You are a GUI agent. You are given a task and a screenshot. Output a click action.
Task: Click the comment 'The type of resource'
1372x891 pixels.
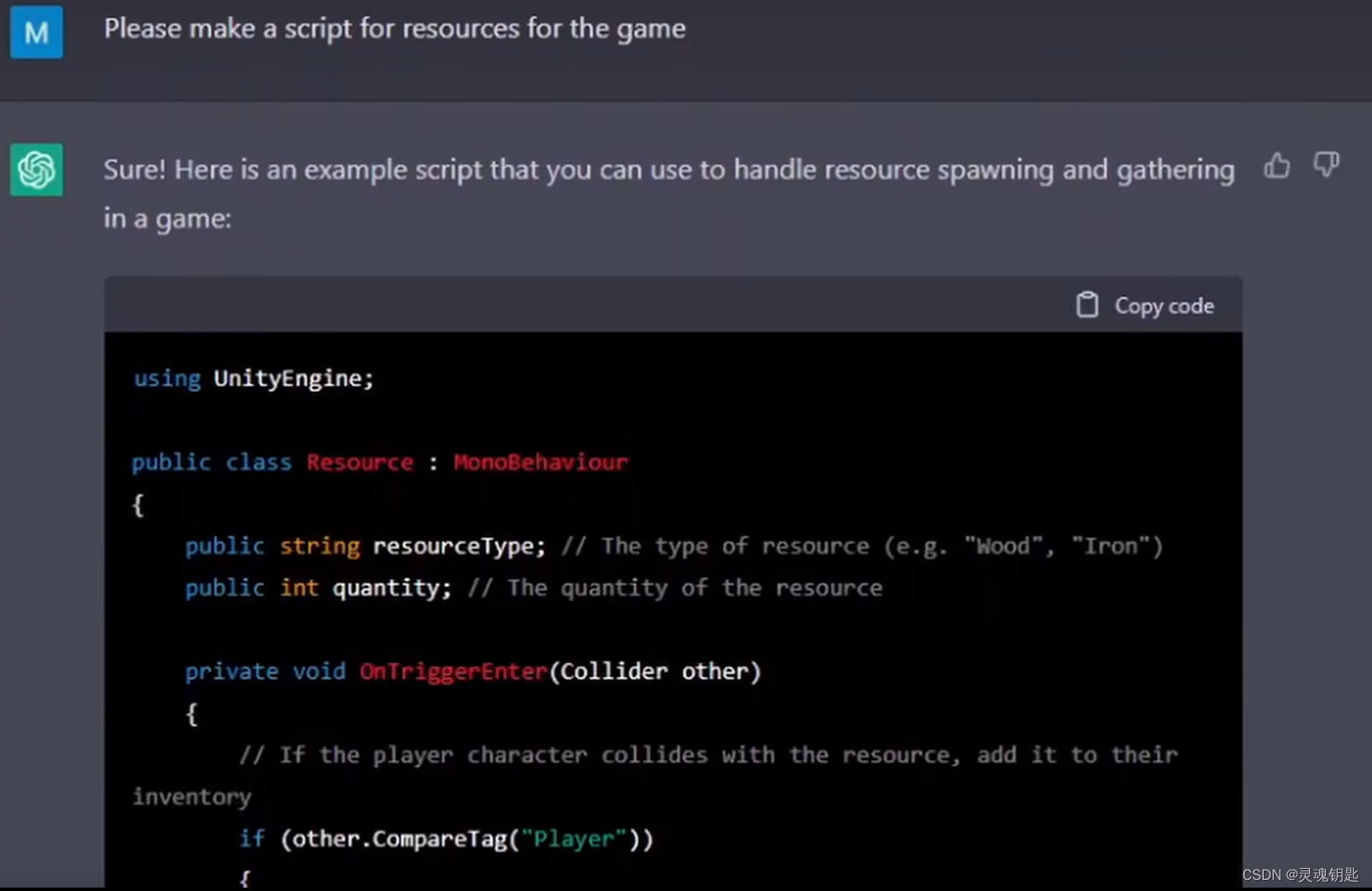[862, 546]
